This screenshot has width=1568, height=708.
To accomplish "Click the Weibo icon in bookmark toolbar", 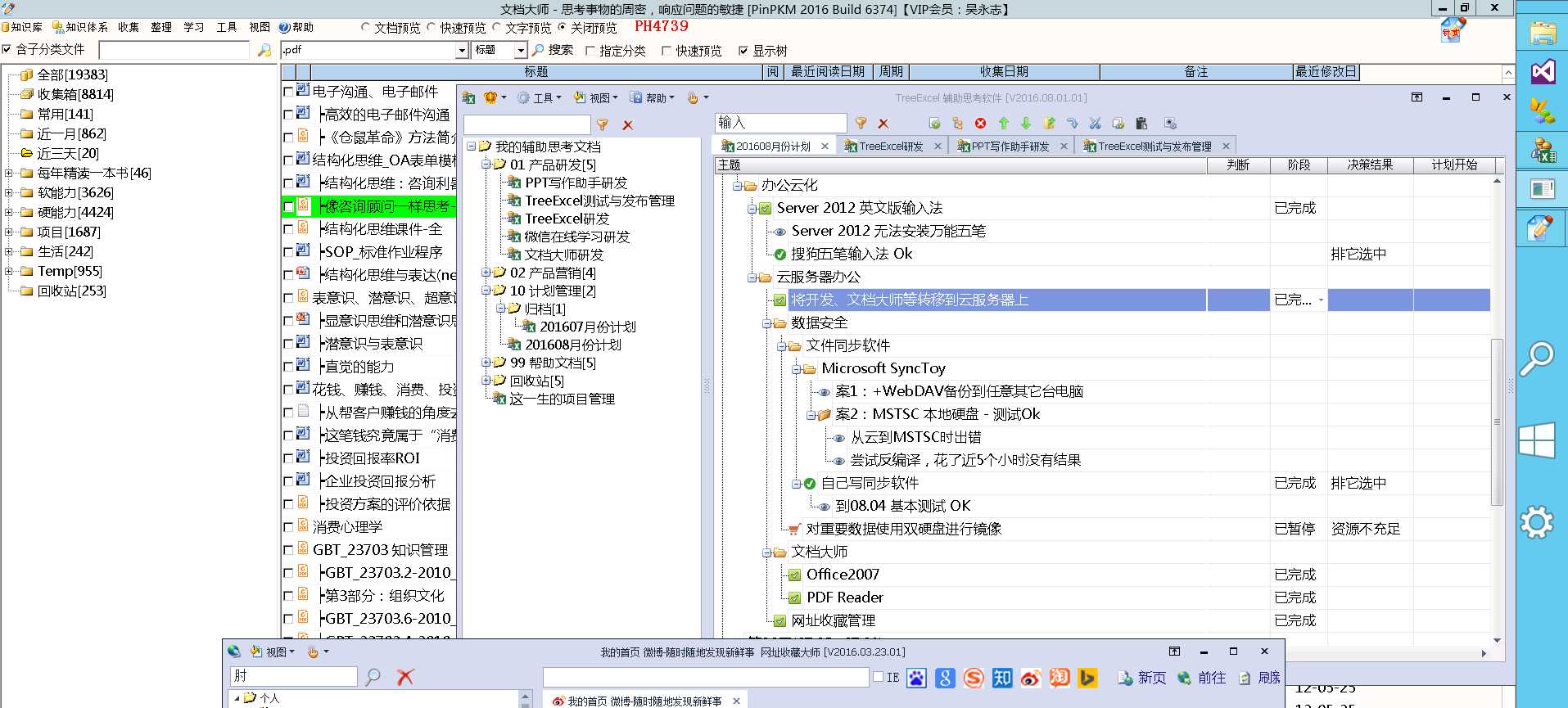I will pos(1031,678).
